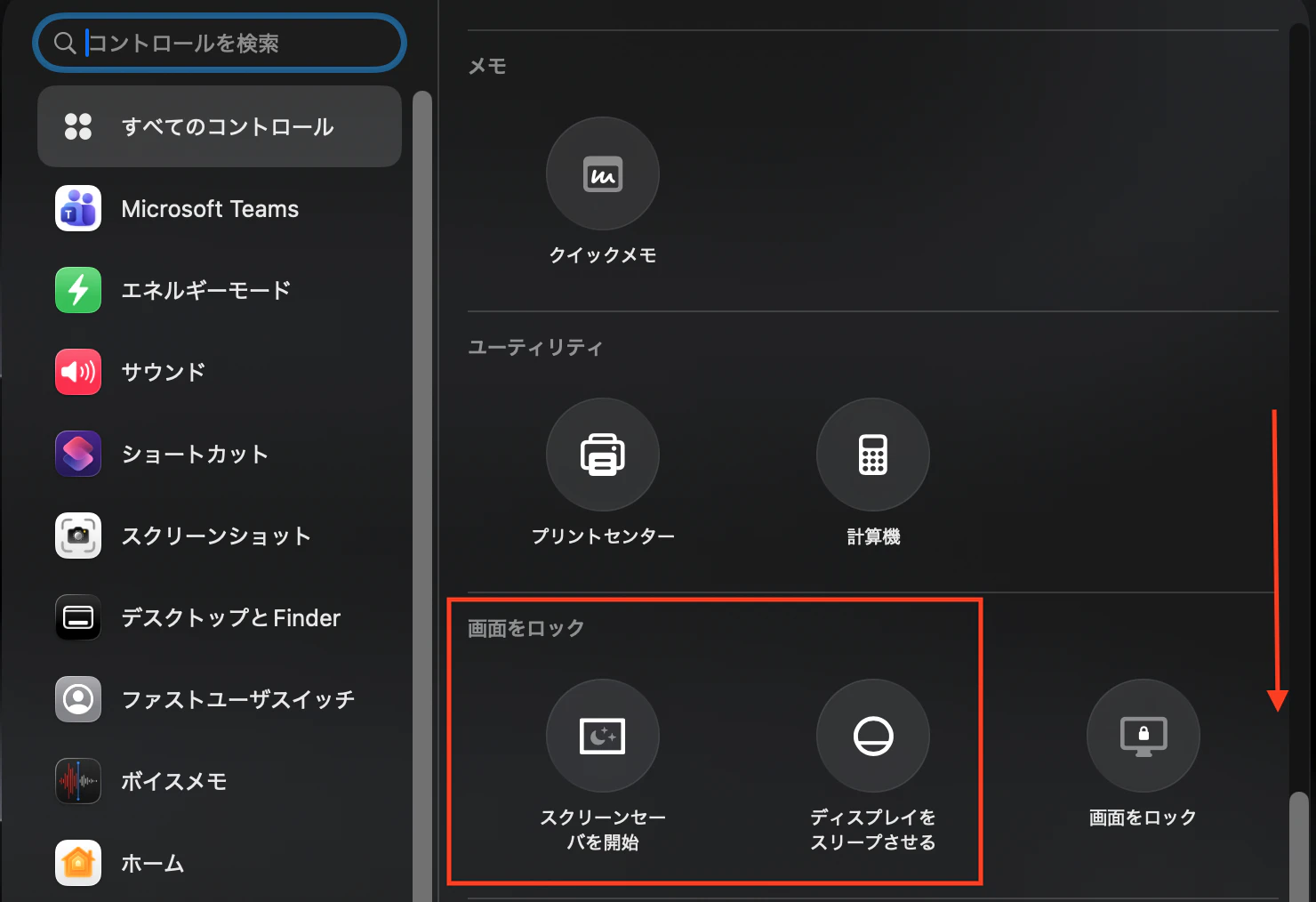
Task: Pick the 計算機 calculator control
Action: coord(873,455)
